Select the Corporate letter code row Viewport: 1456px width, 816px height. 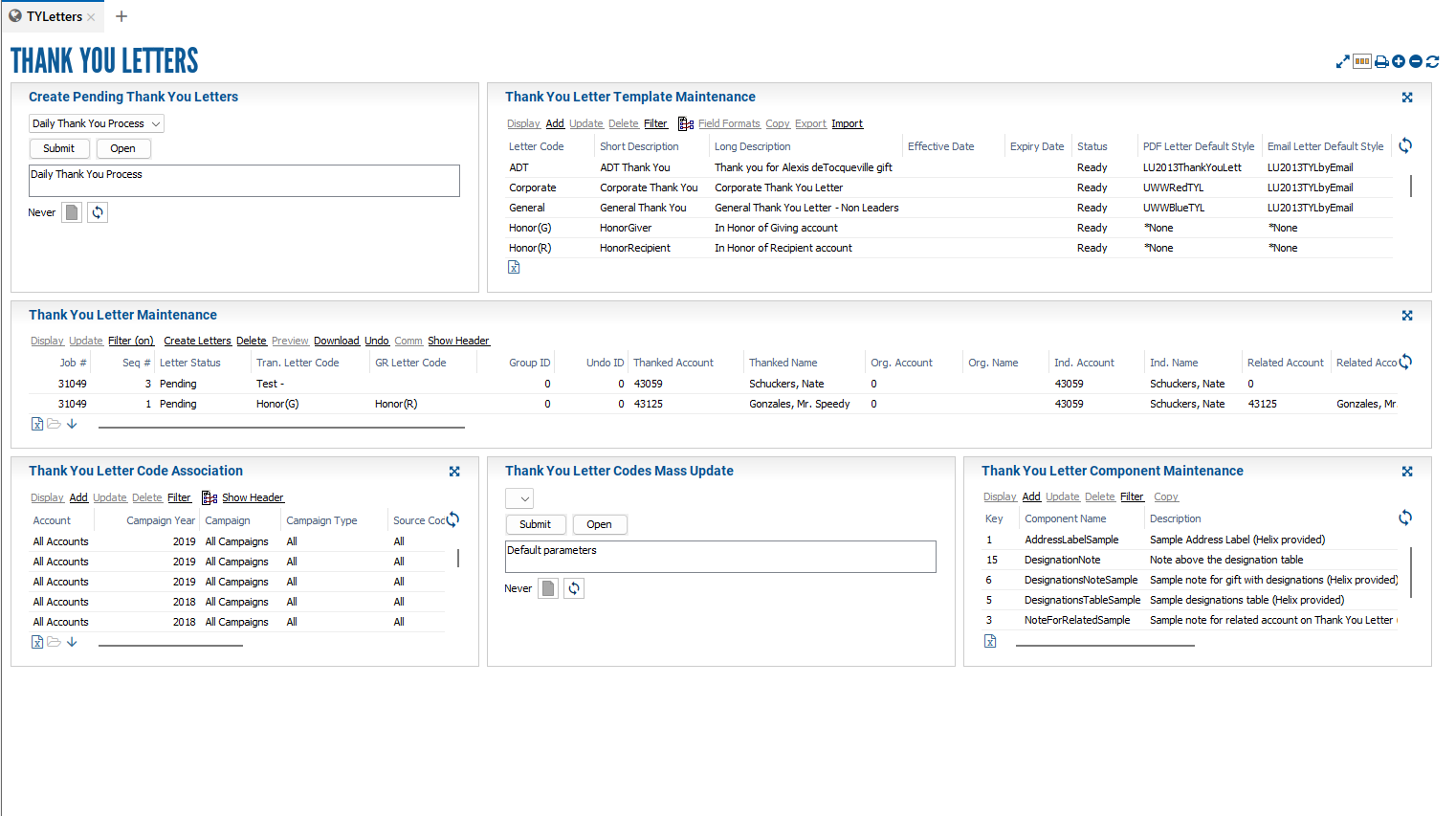pos(949,187)
